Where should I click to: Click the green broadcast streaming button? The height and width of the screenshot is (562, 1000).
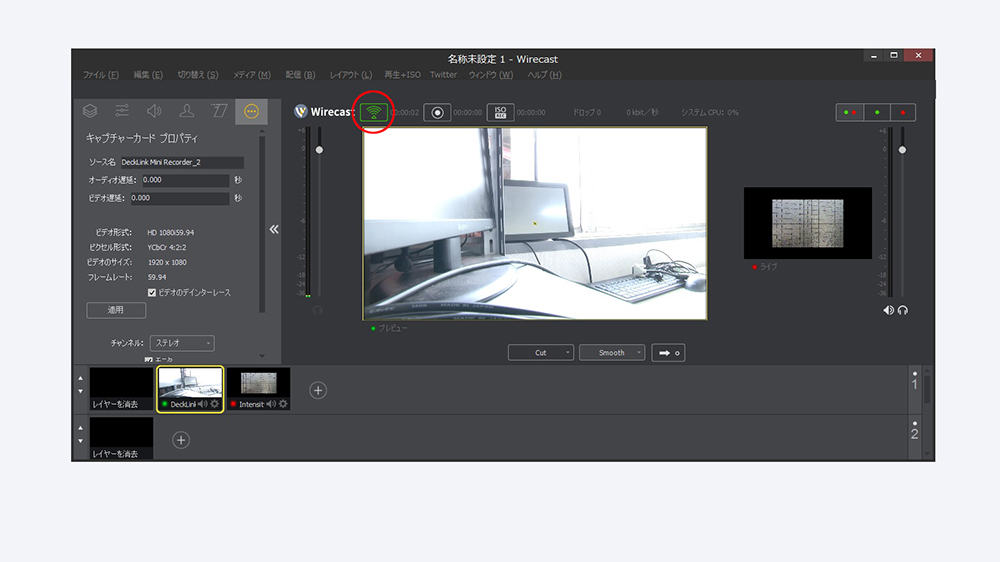point(375,112)
